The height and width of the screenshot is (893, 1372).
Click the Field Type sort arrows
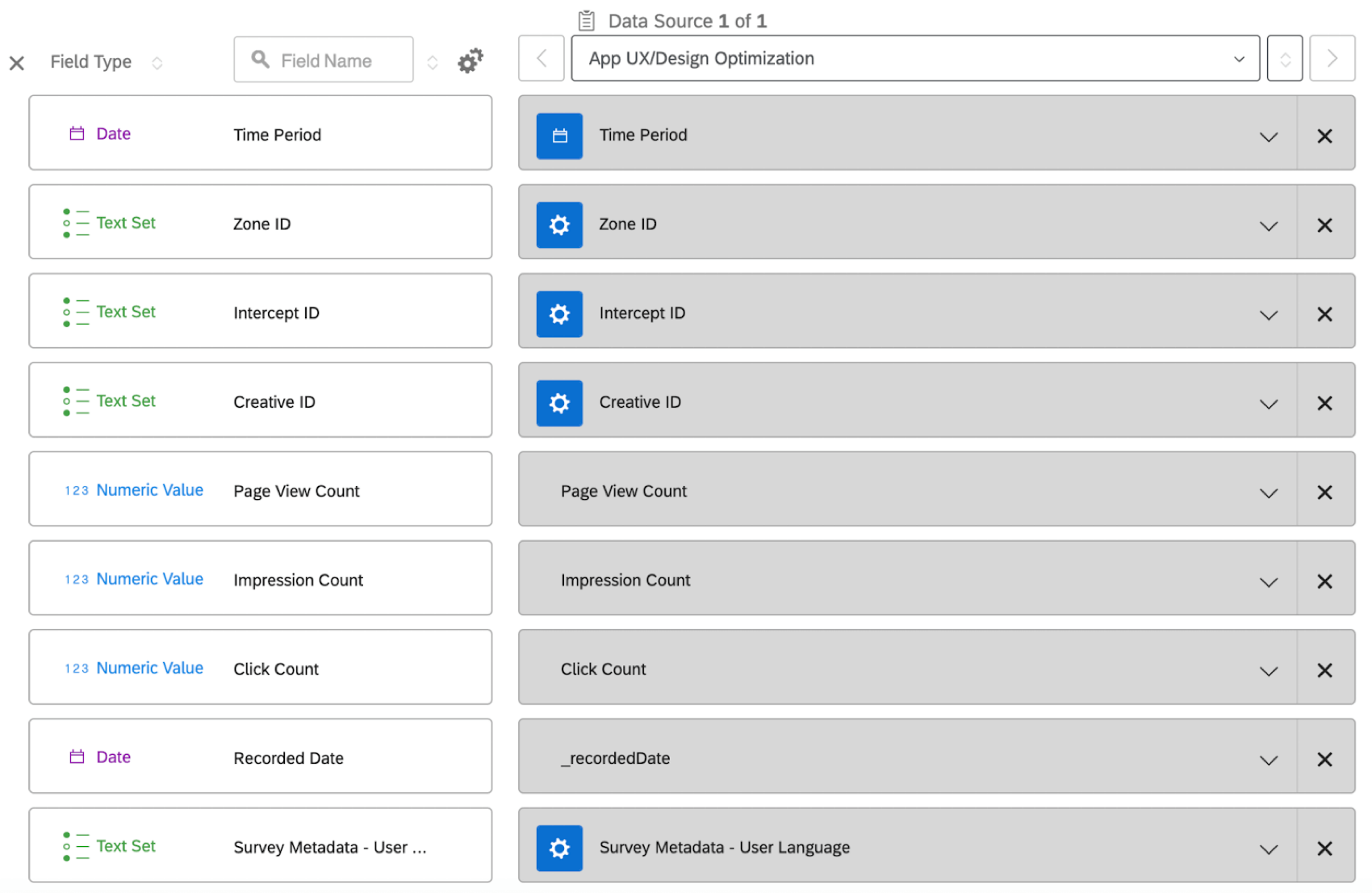[x=157, y=62]
